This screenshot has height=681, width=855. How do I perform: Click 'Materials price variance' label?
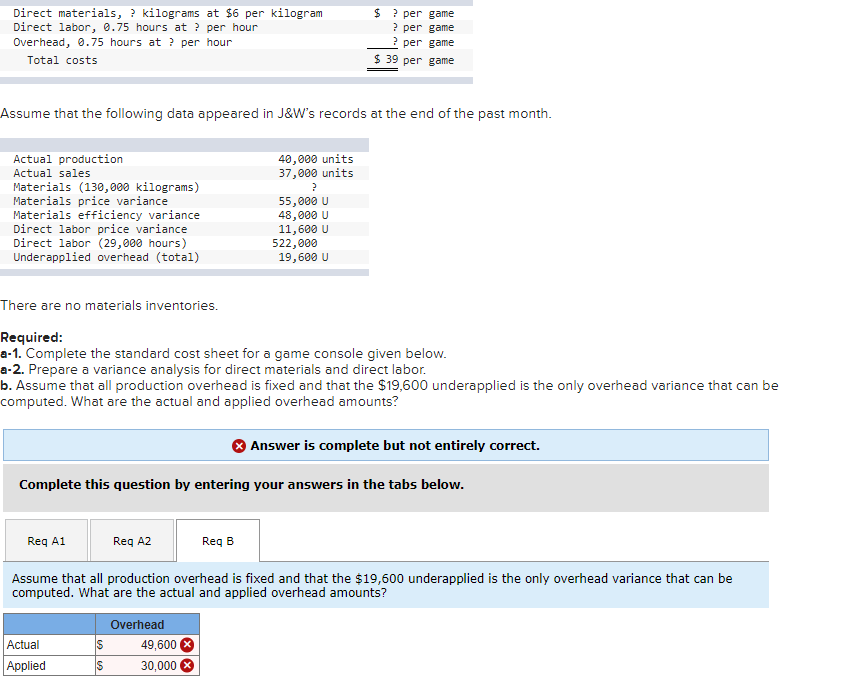coord(91,201)
